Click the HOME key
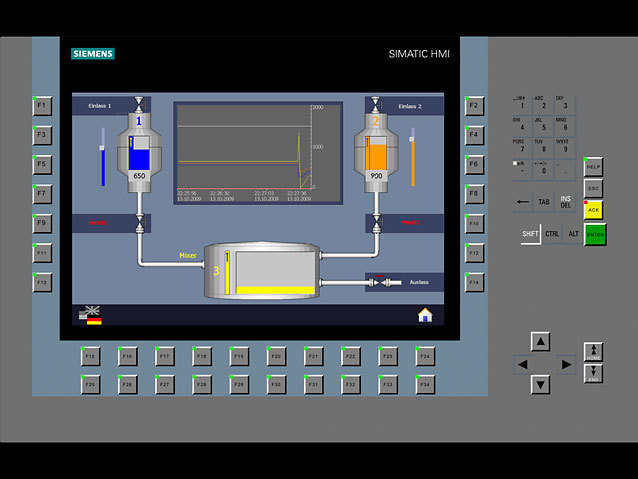The height and width of the screenshot is (479, 638). (593, 352)
